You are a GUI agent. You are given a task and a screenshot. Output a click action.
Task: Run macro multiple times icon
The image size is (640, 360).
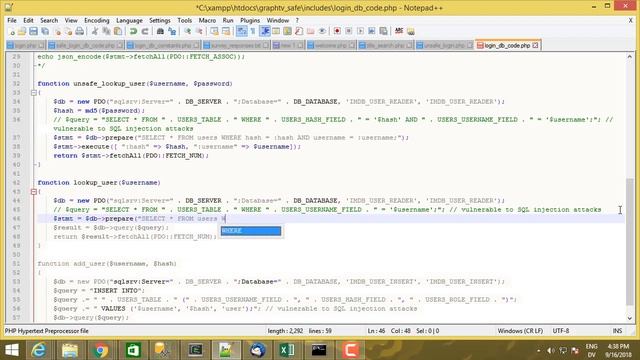click(371, 31)
